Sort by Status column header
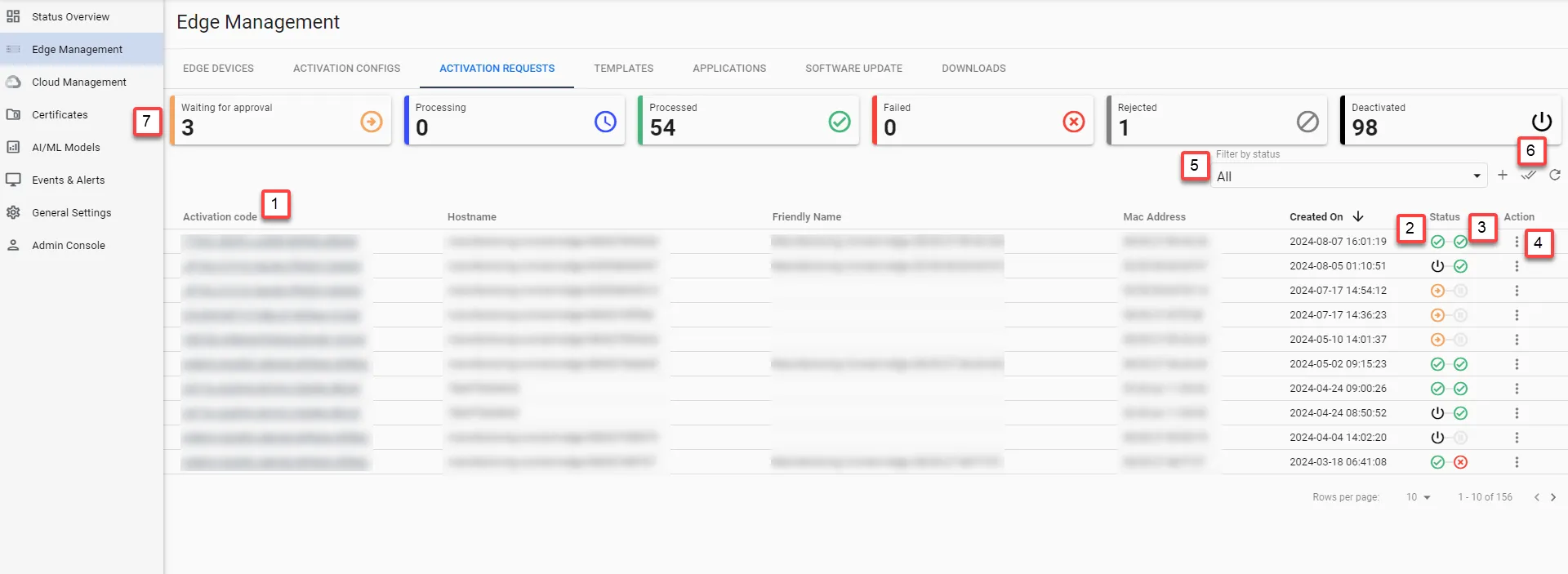Viewport: 1568px width, 574px height. tap(1445, 217)
